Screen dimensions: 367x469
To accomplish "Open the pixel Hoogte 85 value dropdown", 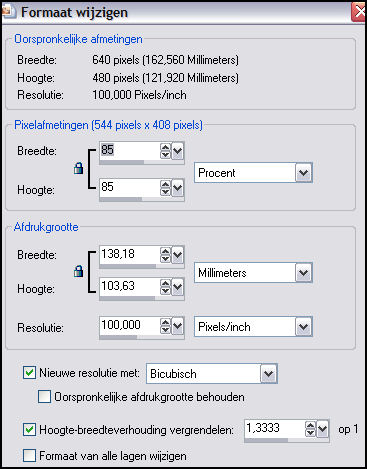I will tap(178, 188).
